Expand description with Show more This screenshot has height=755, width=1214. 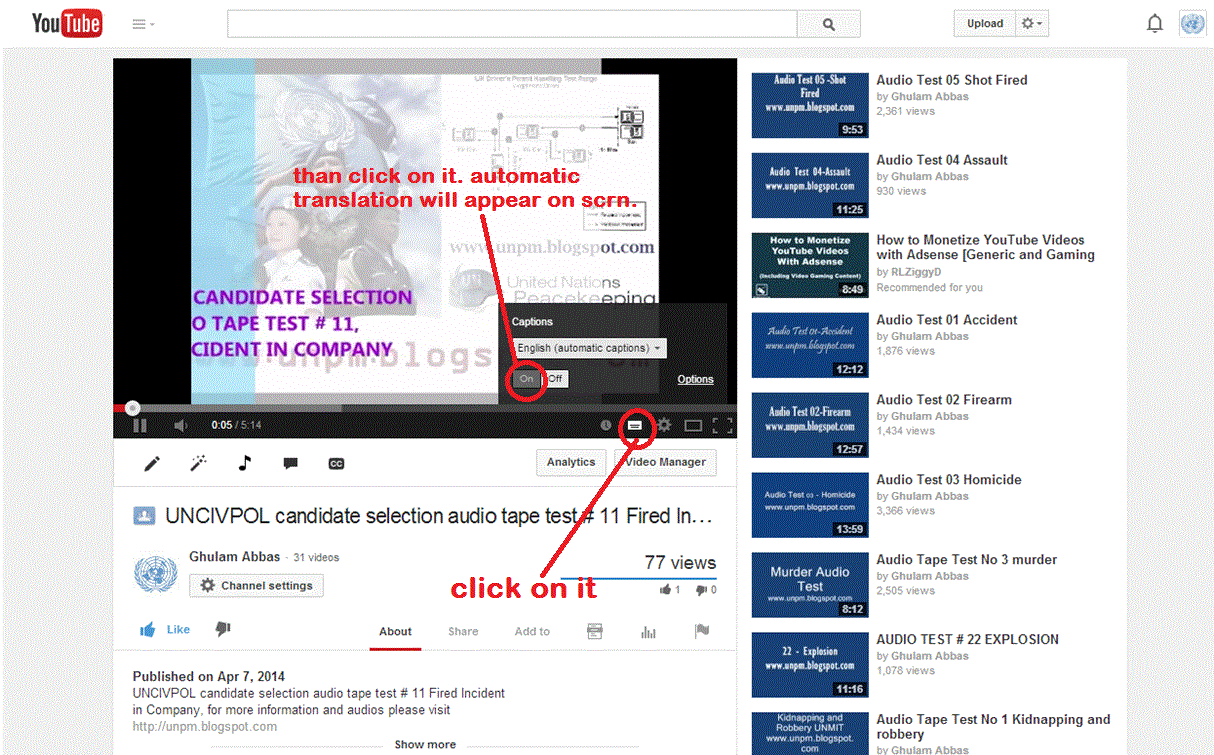point(425,744)
